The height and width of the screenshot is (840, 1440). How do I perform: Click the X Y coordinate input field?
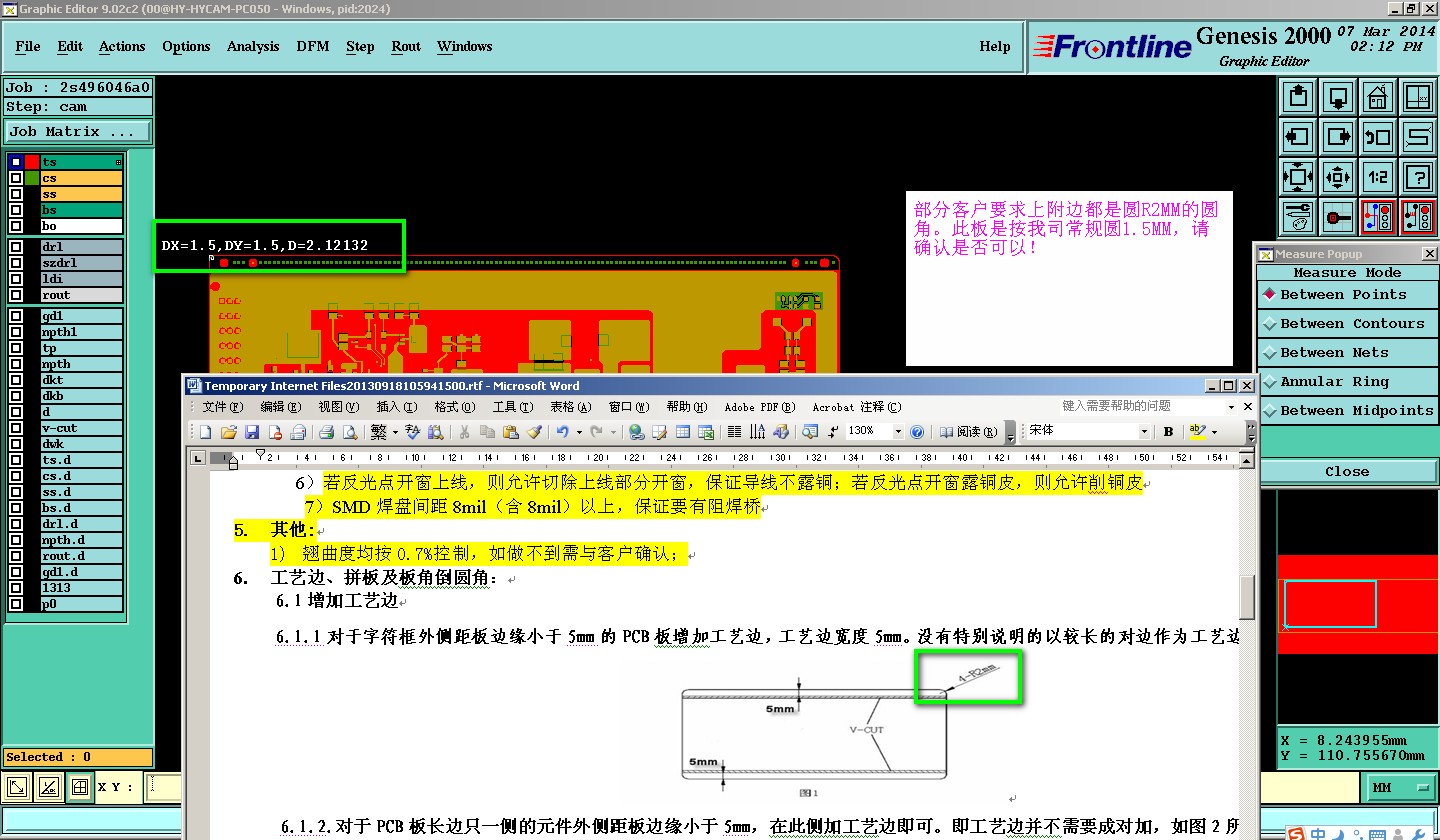[165, 788]
